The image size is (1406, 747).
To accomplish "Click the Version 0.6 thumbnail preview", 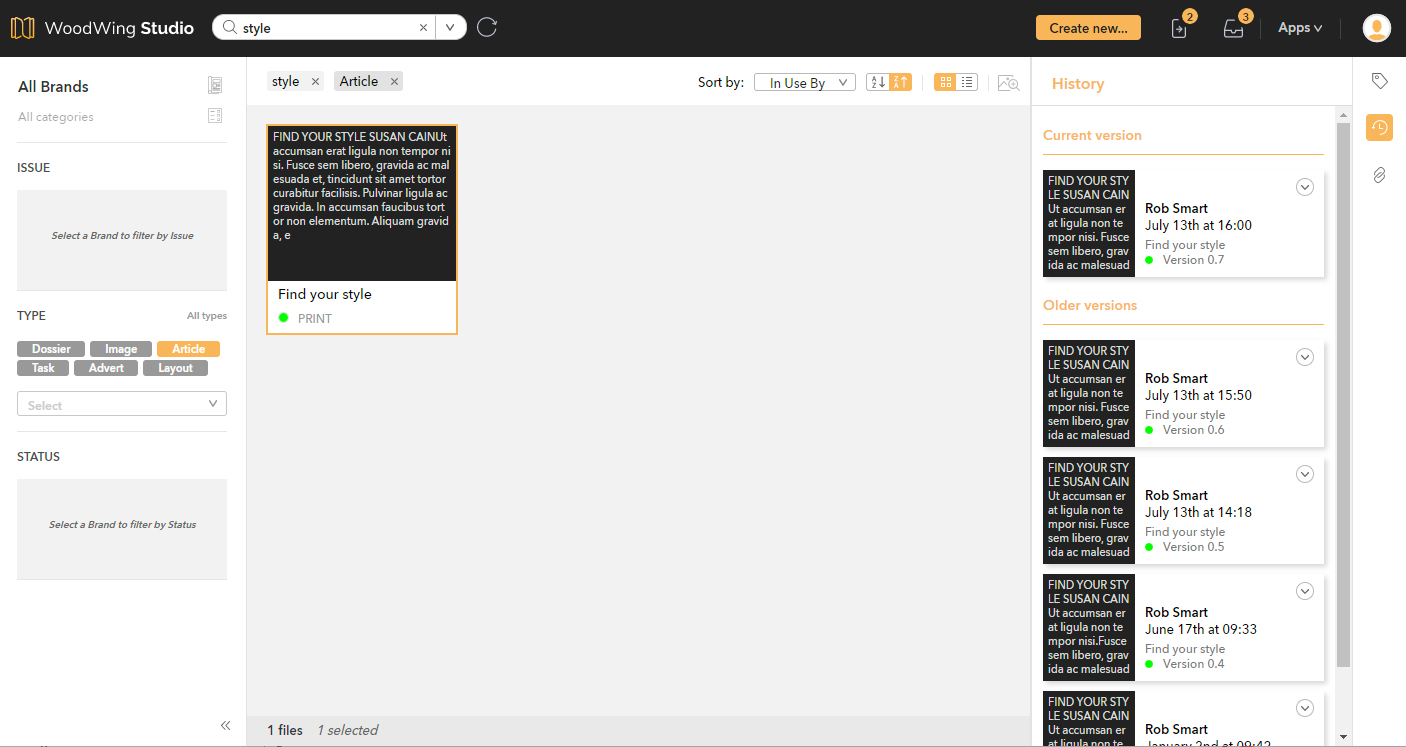I will pos(1089,393).
